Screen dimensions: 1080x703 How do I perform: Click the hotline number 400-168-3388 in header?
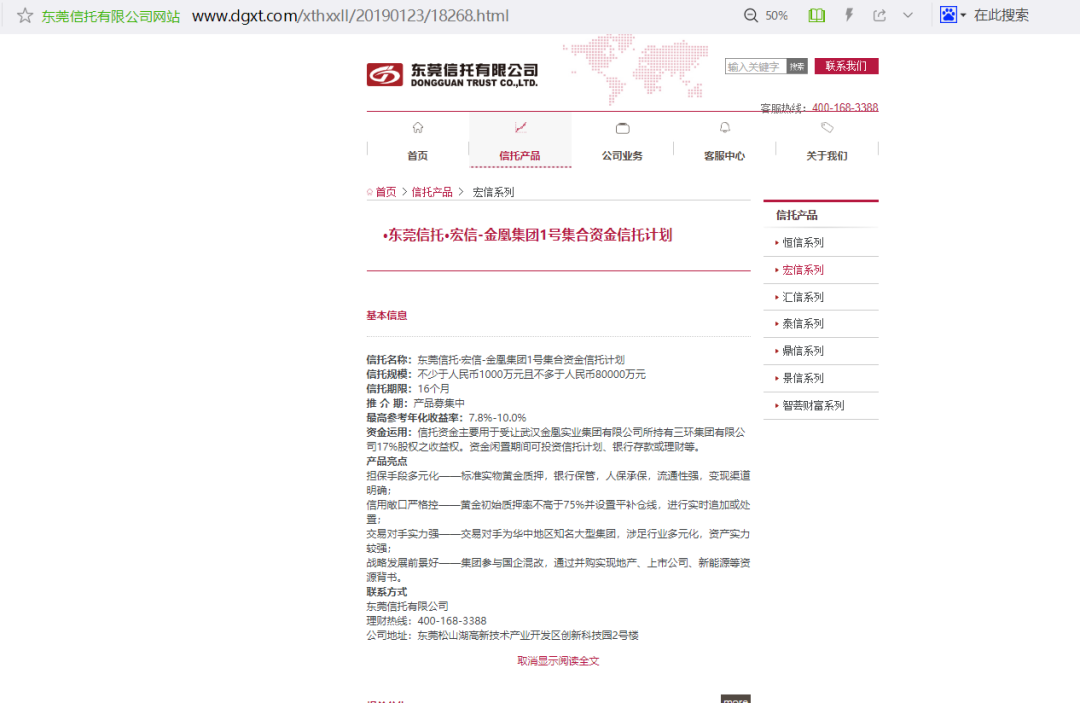(x=845, y=107)
